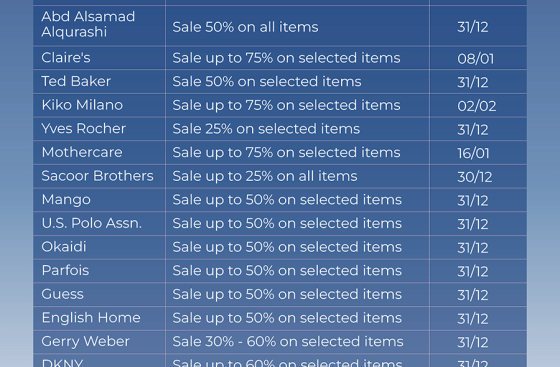Select the 16/01 date for Mothercare
Image resolution: width=560 pixels, height=367 pixels.
coord(473,154)
